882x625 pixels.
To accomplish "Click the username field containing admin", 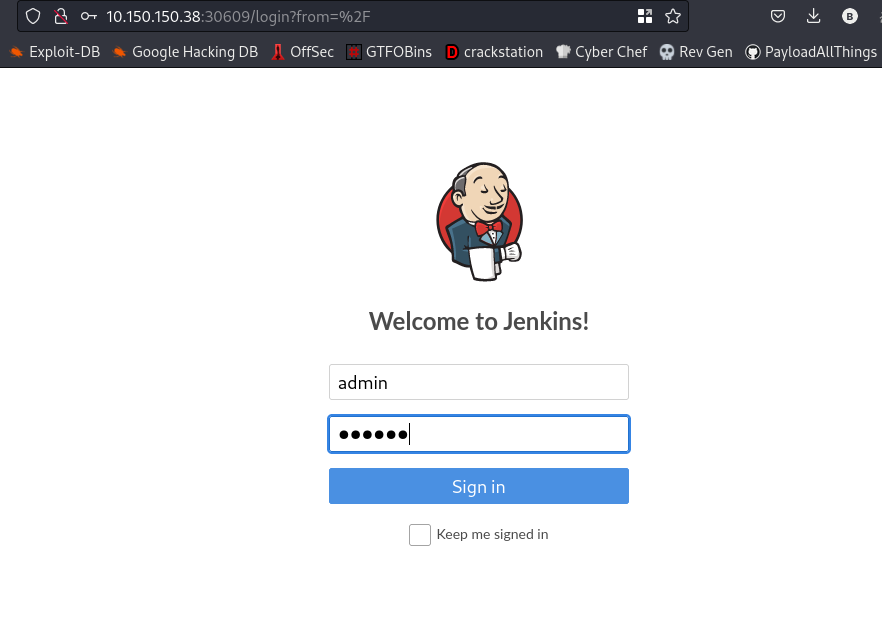I will pyautogui.click(x=479, y=382).
